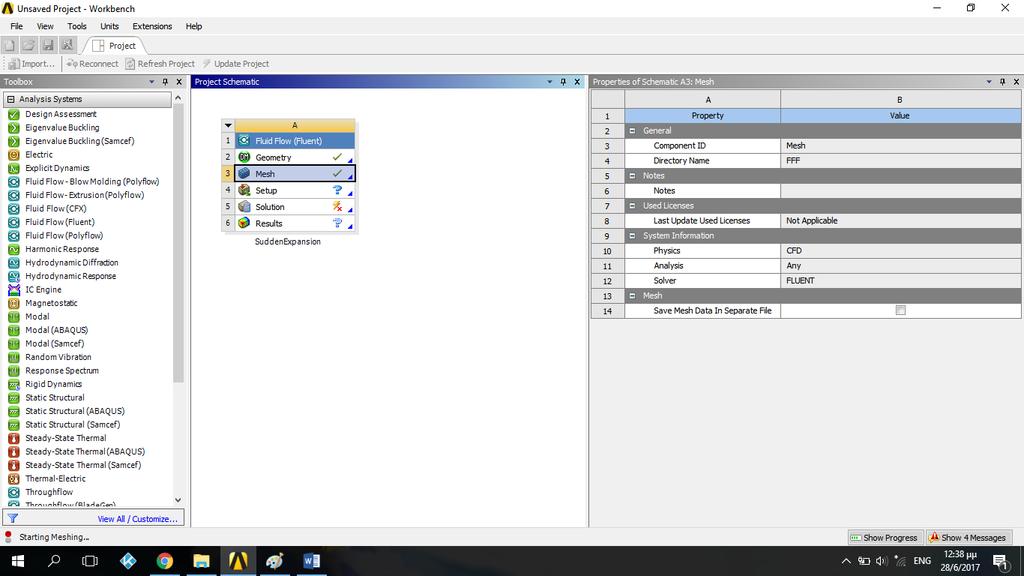Click the Reconnect button
Viewport: 1024px width, 576px height.
[92, 64]
